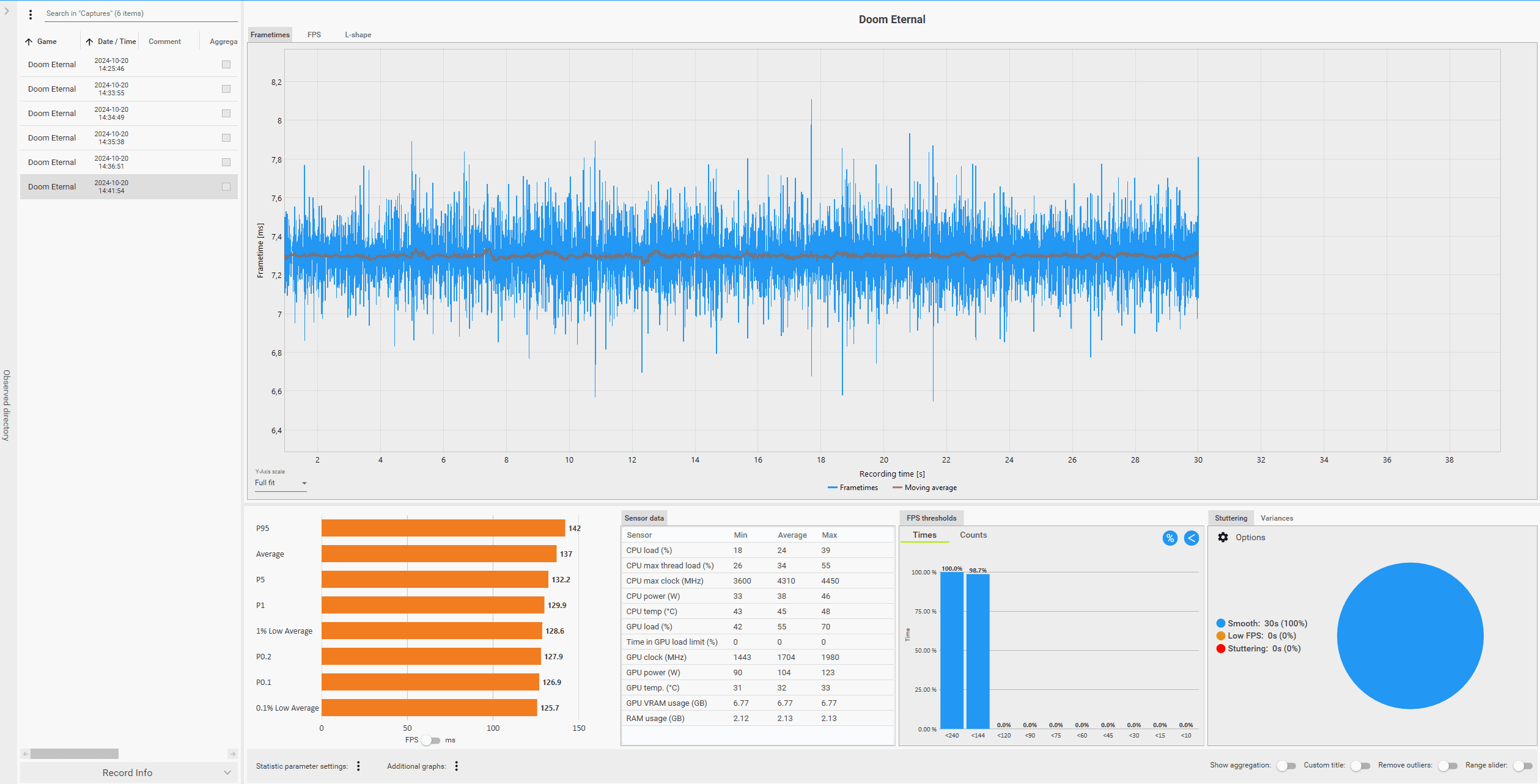Click the Time in GPU load limit row
This screenshot has width=1540, height=784.
(x=757, y=642)
